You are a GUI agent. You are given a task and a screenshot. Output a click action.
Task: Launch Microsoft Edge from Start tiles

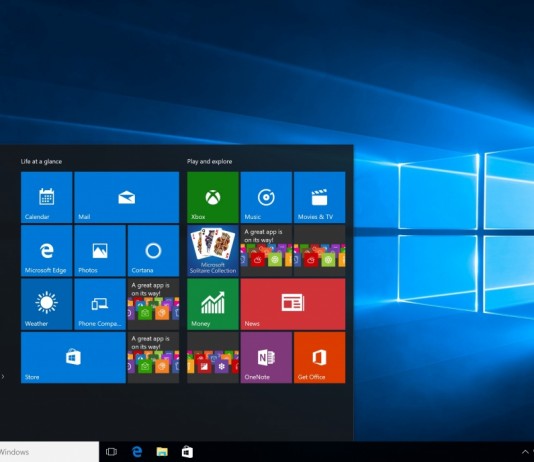click(47, 251)
